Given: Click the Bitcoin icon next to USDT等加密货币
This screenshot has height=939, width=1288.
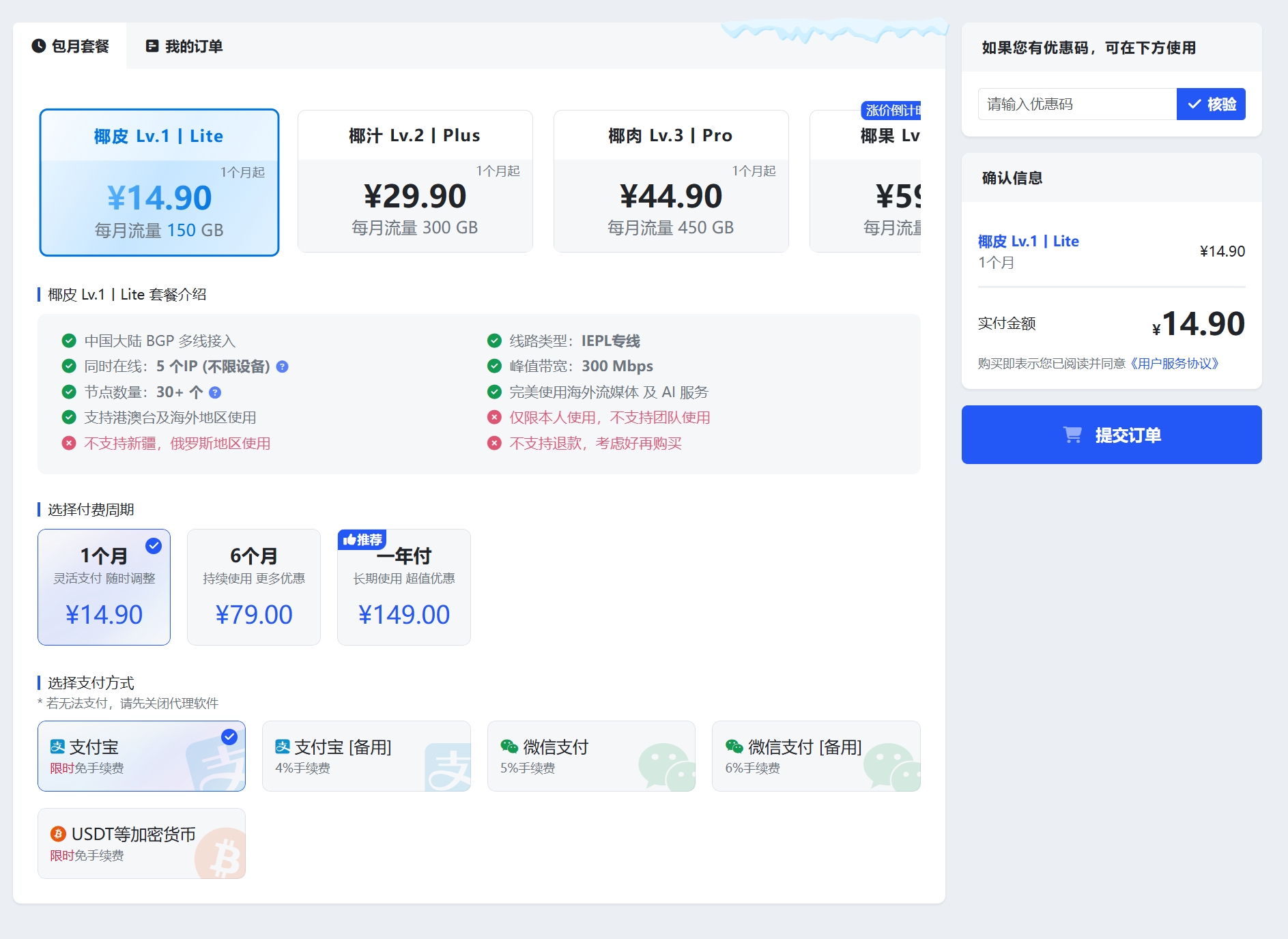Looking at the screenshot, I should 58,834.
